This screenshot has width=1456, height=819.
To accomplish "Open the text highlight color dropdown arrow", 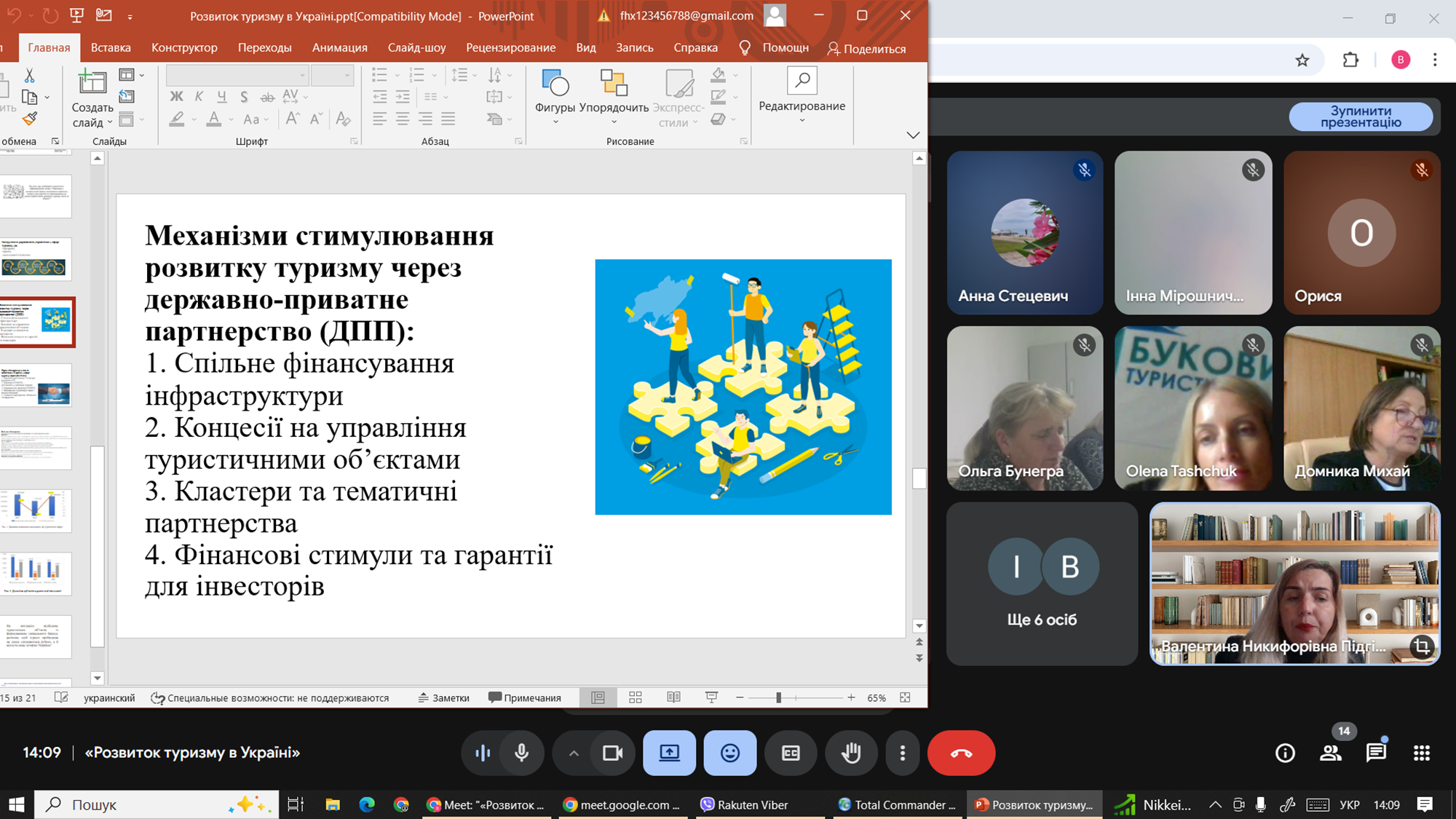I will click(194, 120).
